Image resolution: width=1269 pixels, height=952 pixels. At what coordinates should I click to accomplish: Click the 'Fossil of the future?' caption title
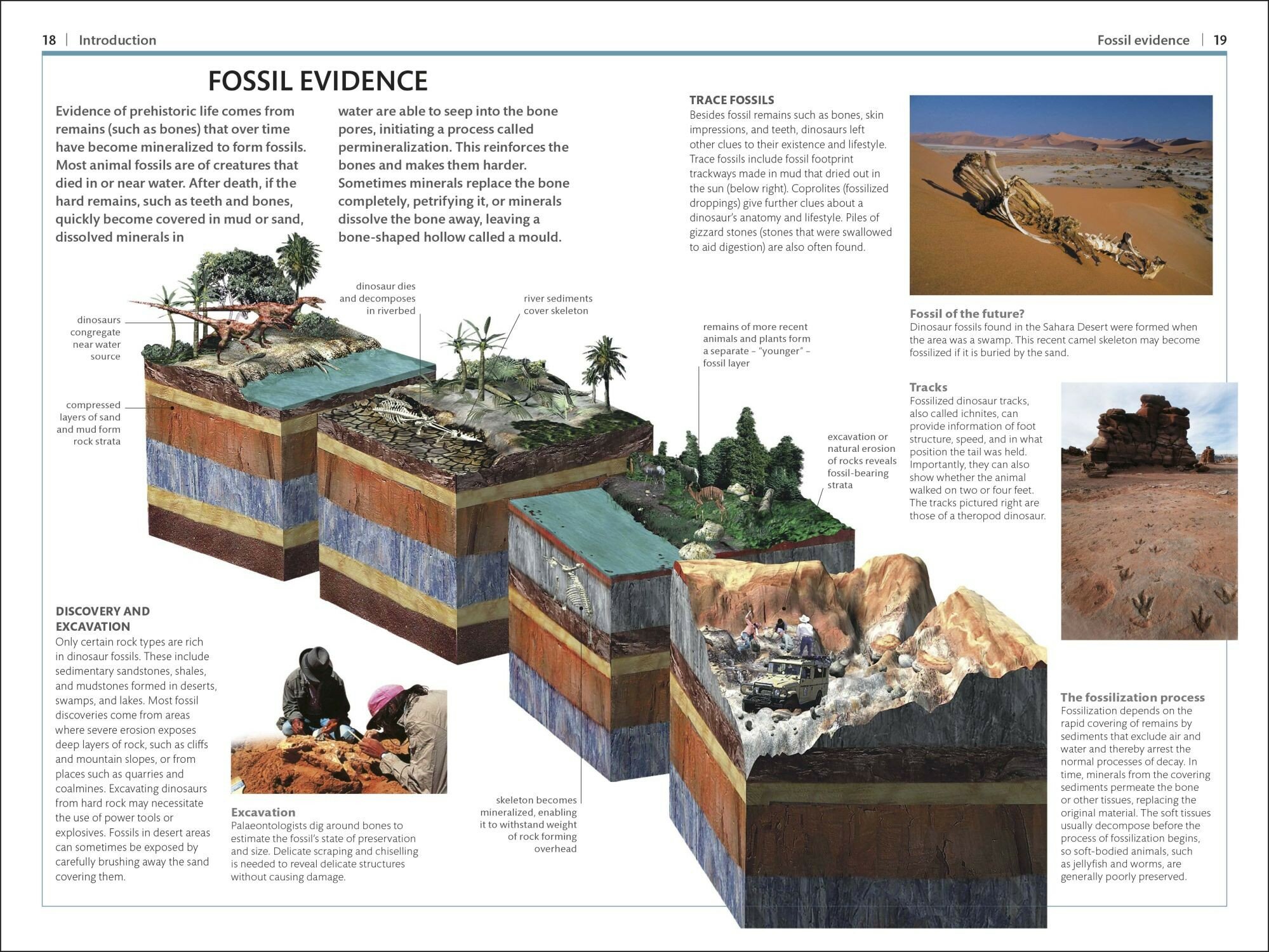tap(967, 314)
